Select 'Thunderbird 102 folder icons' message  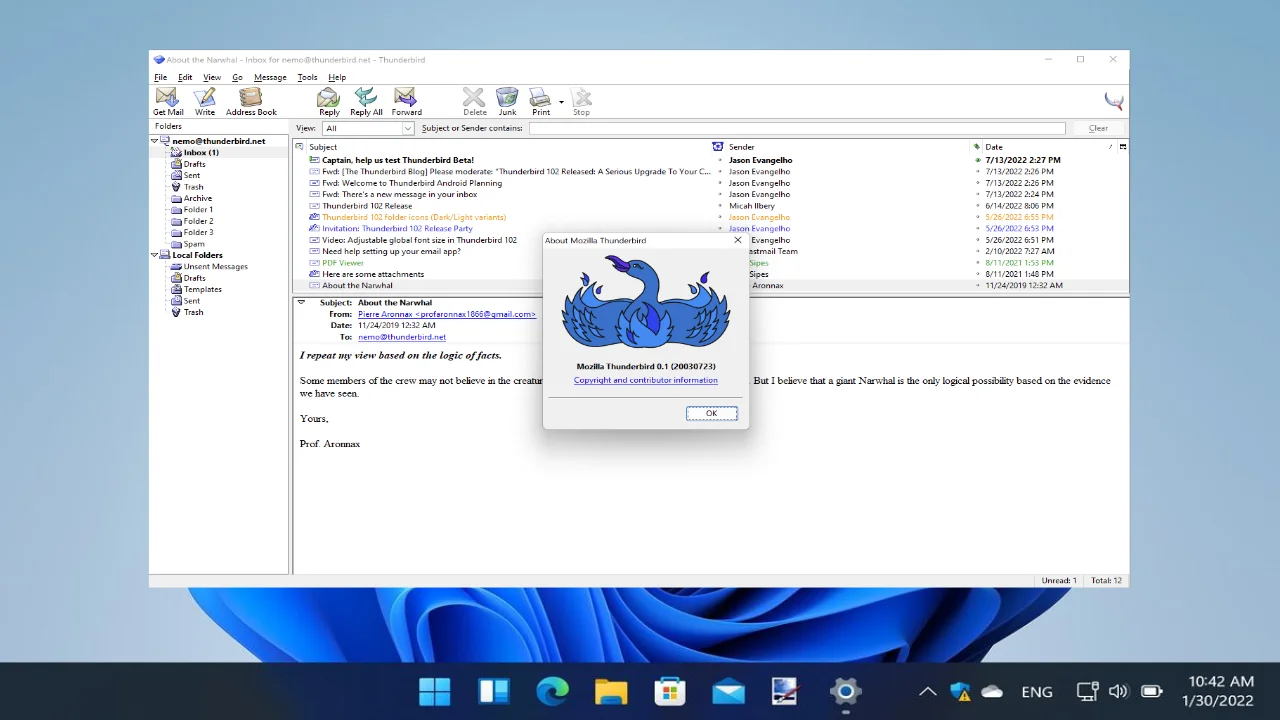pyautogui.click(x=414, y=217)
